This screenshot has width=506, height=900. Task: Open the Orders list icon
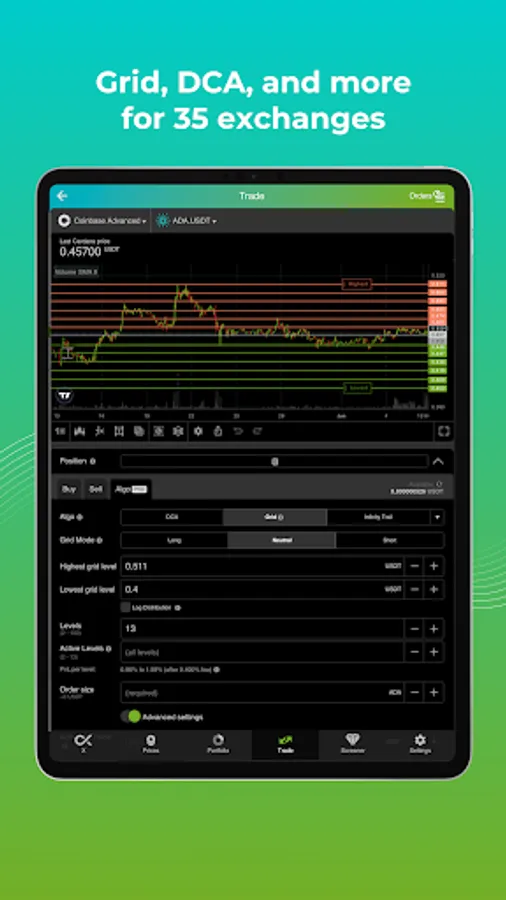point(438,196)
